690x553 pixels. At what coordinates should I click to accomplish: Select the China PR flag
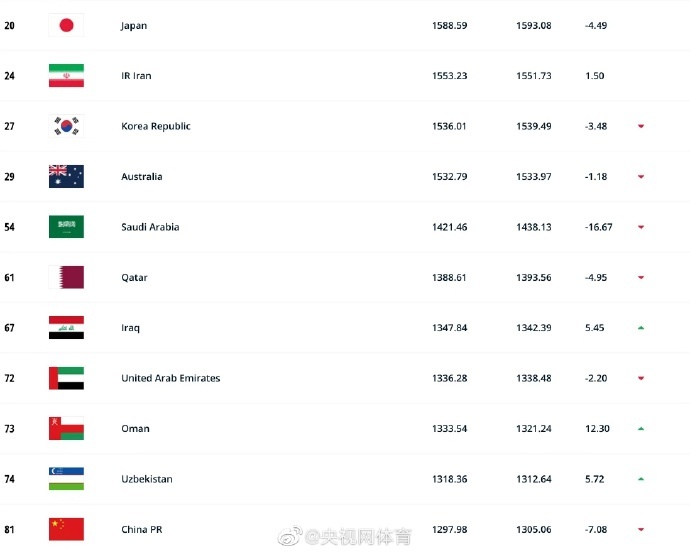point(66,529)
